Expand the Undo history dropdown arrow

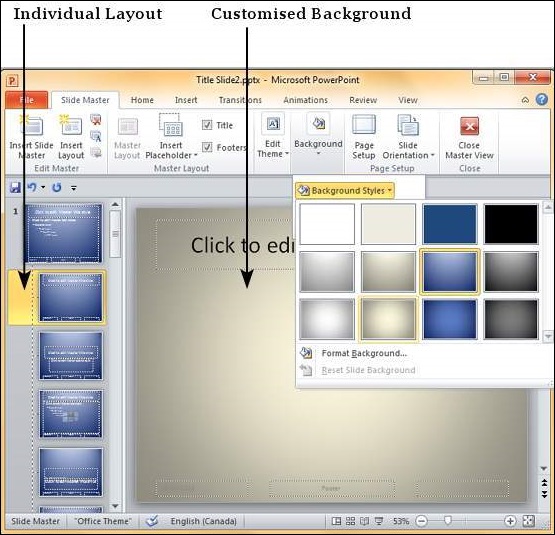pyautogui.click(x=43, y=187)
